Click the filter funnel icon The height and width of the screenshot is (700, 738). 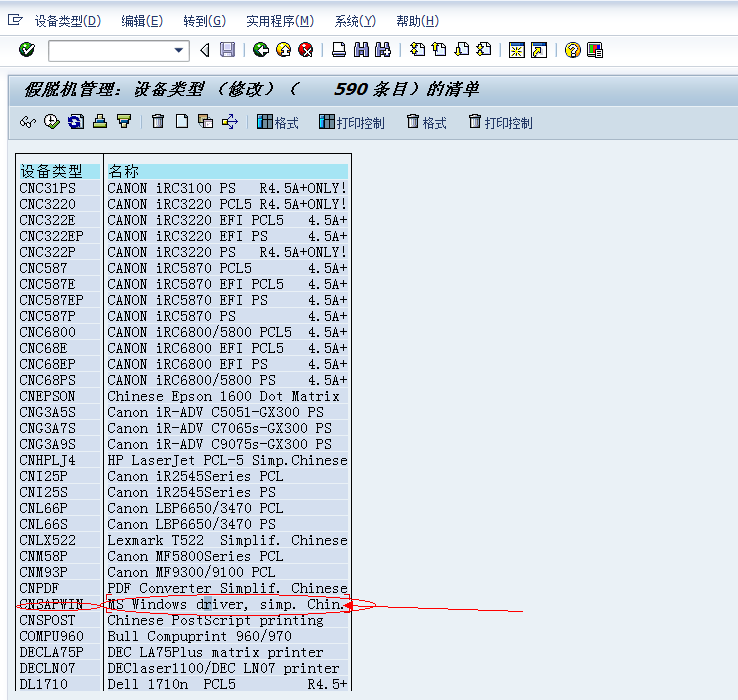(124, 121)
